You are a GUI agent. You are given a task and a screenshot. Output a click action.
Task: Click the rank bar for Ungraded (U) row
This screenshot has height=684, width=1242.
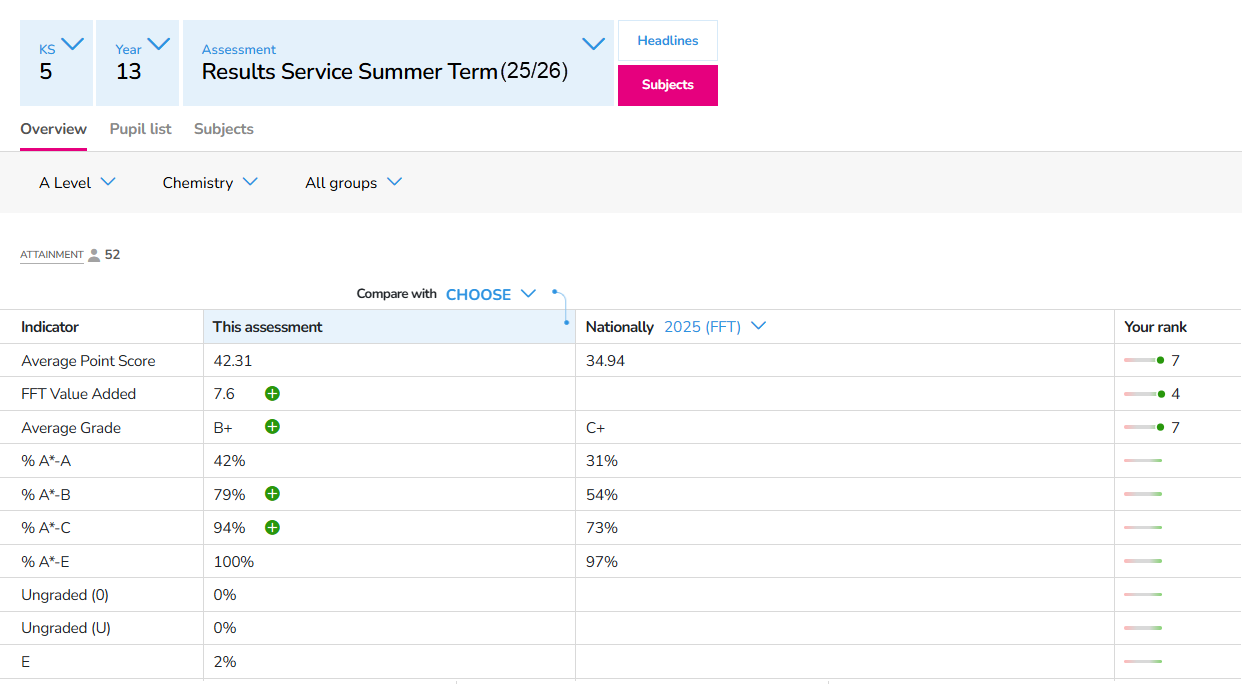(x=1143, y=628)
